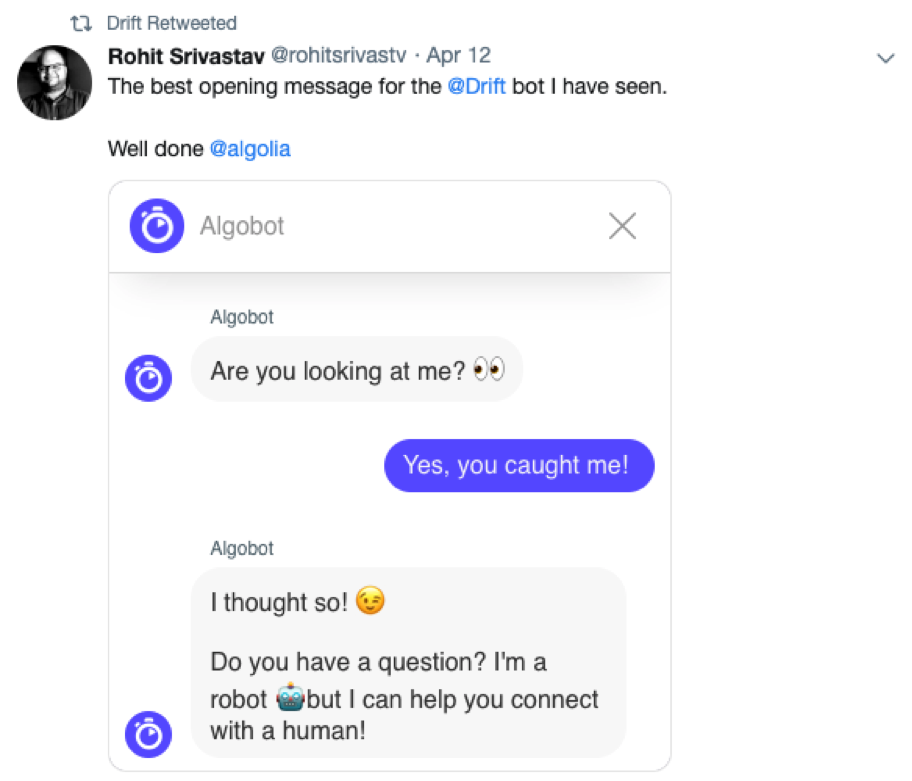Click the Algobot title in chat header

[242, 227]
